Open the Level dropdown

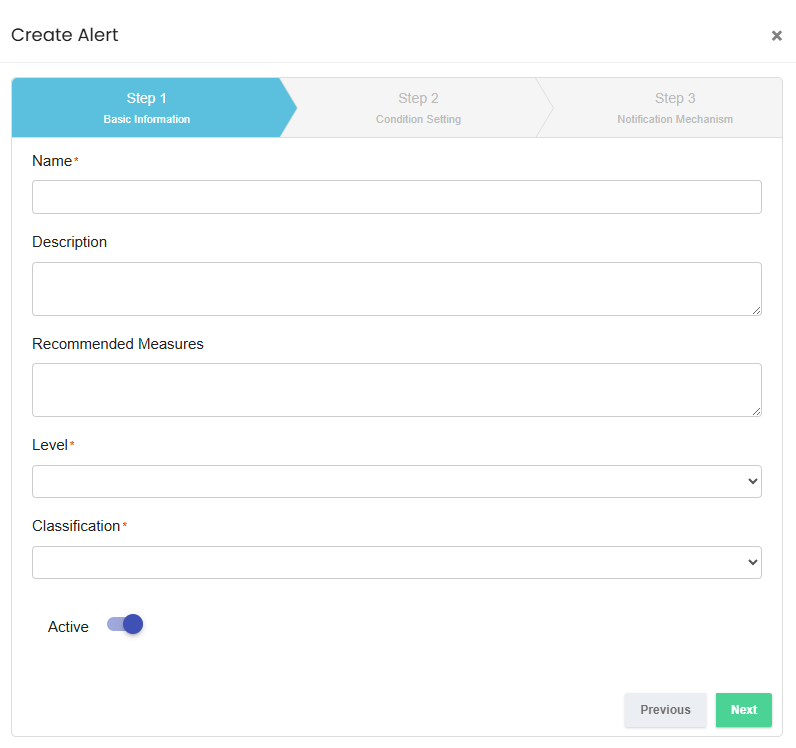396,481
